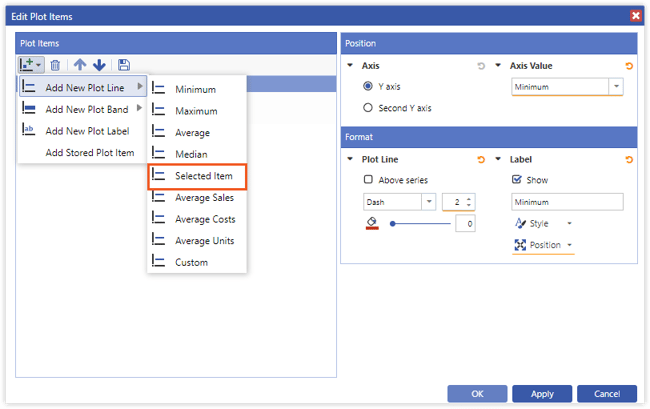Viewport: 650px width, 409px height.
Task: Select Maximum from the plot line submenu
Action: coord(197,111)
